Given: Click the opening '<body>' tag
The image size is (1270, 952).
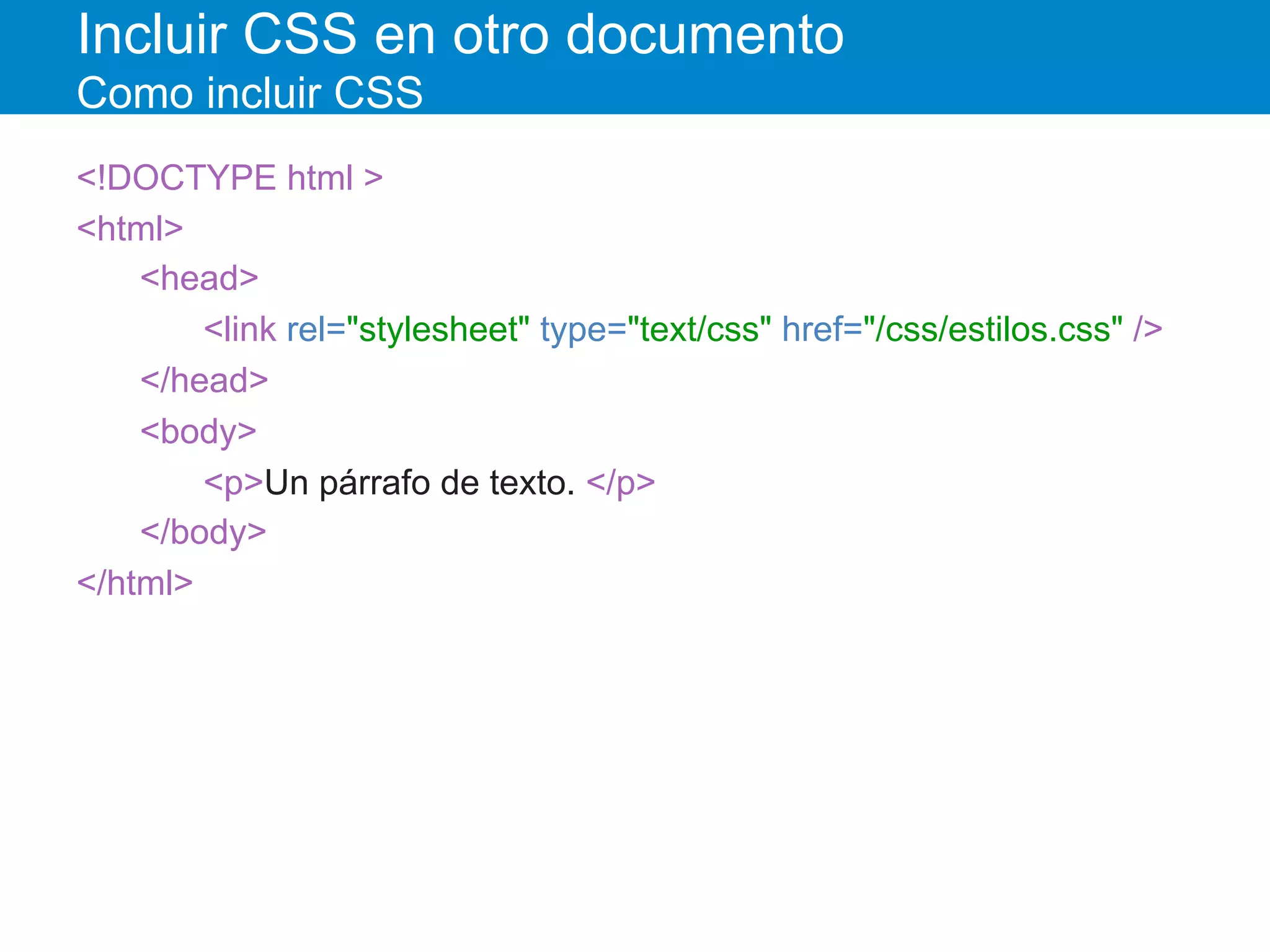Looking at the screenshot, I should click(x=198, y=431).
